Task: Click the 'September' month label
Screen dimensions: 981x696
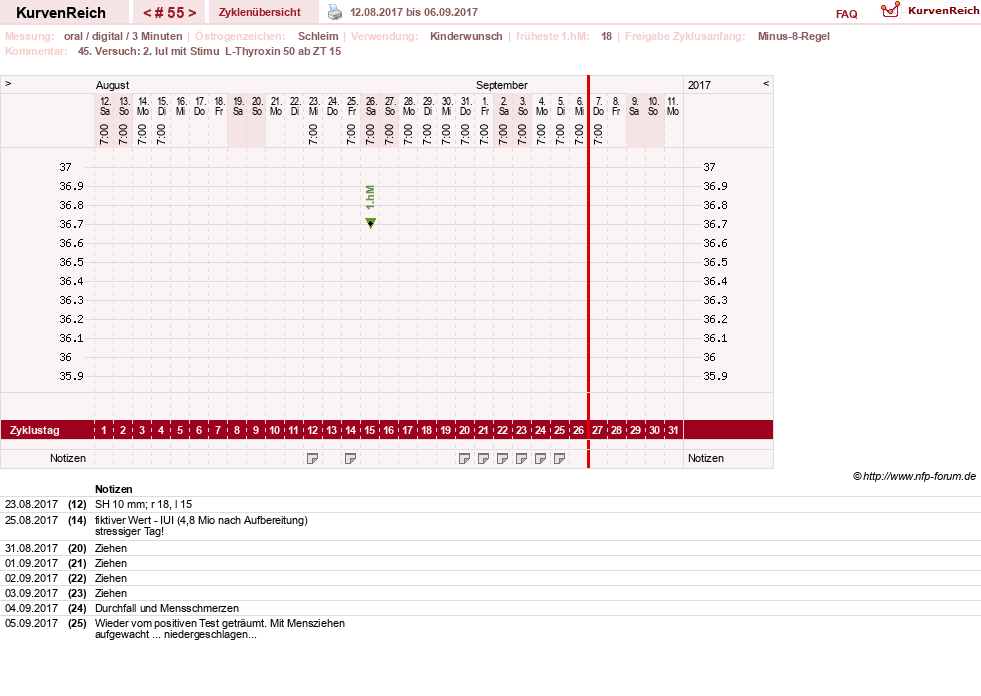Action: click(502, 85)
